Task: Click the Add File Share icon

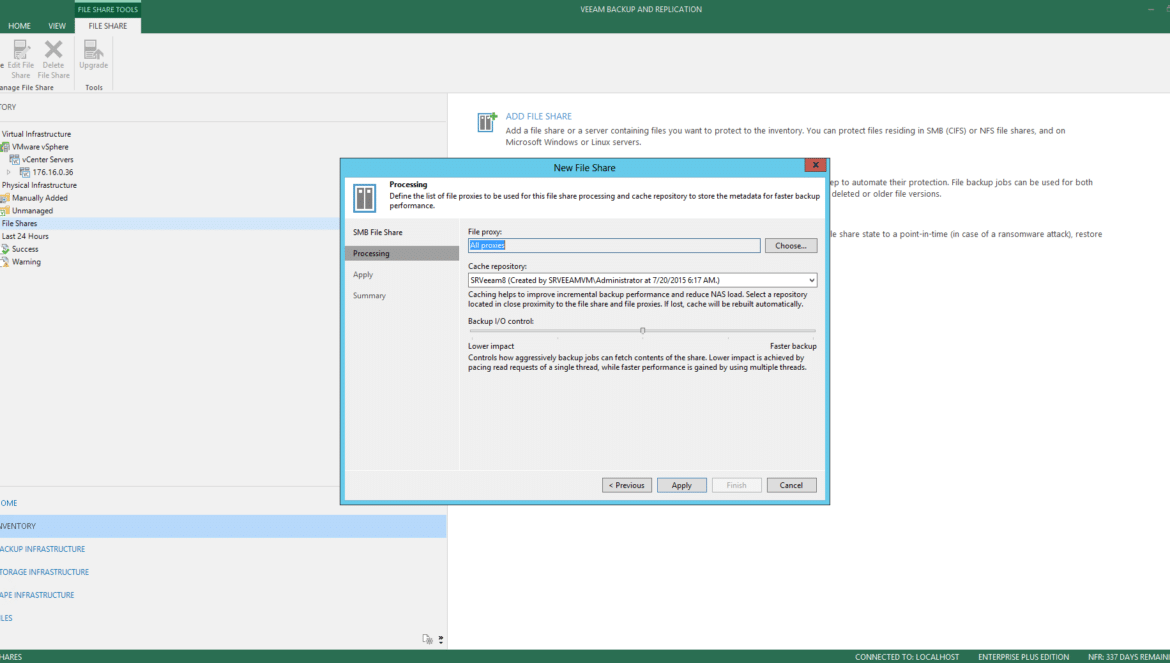Action: click(x=487, y=122)
